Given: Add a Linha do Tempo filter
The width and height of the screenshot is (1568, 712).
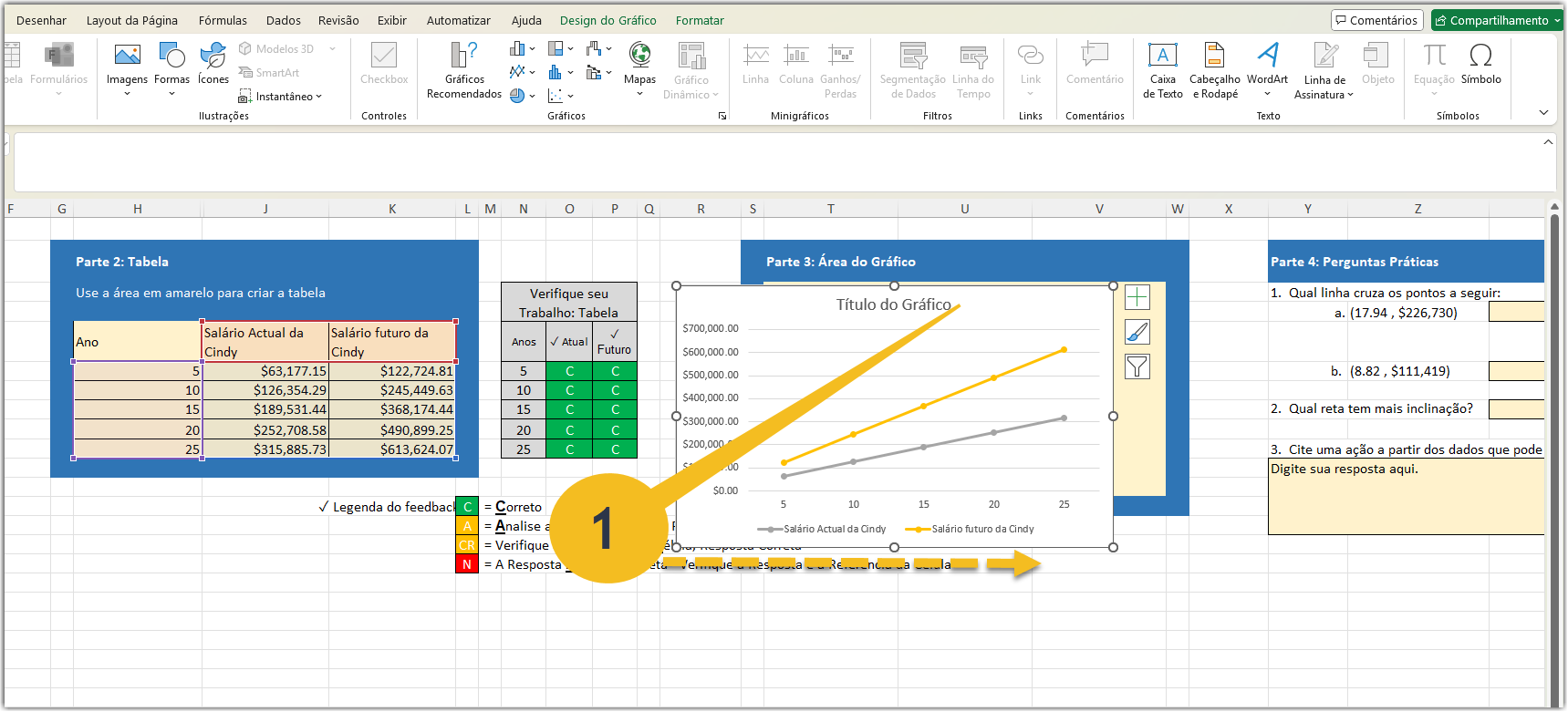Looking at the screenshot, I should point(973,70).
